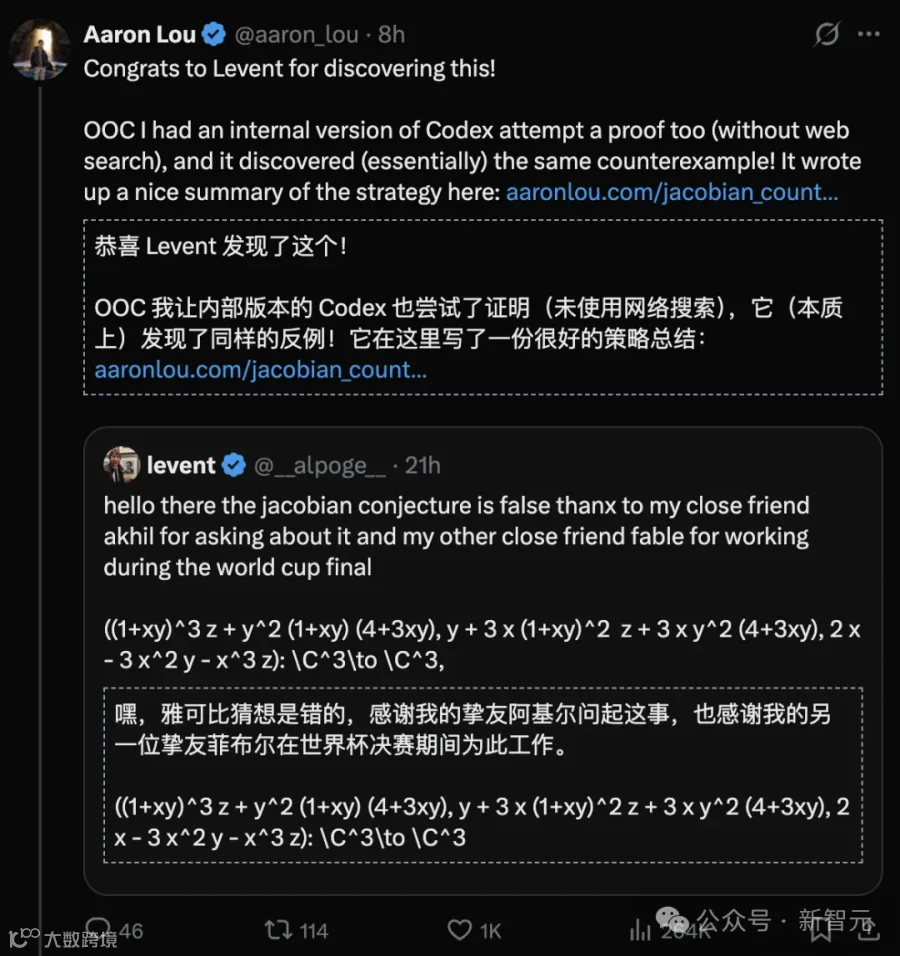Click Aaron Lou's verified badge
This screenshot has width=900, height=956.
click(x=214, y=34)
